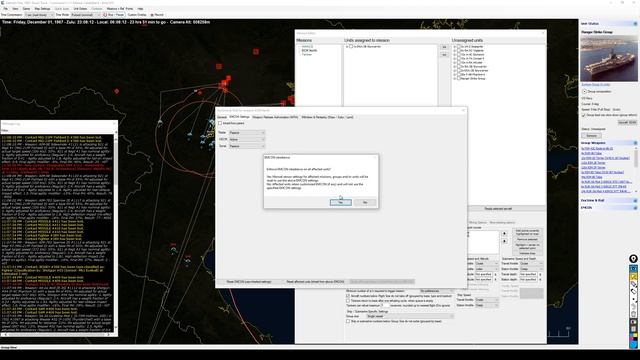The height and width of the screenshot is (360, 640).
Task: Expand the Ranger Strike Group unassigned node
Action: point(455,78)
